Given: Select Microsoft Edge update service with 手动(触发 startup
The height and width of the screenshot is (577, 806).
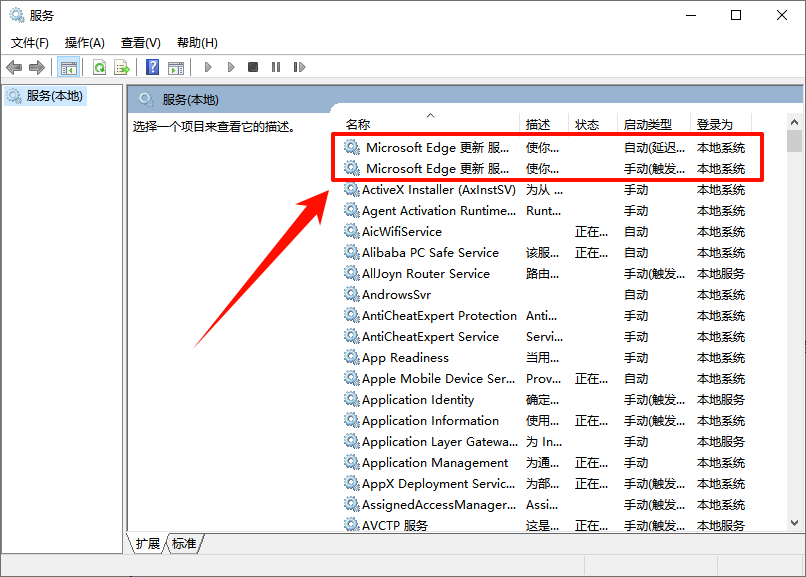Looking at the screenshot, I should click(x=547, y=169).
